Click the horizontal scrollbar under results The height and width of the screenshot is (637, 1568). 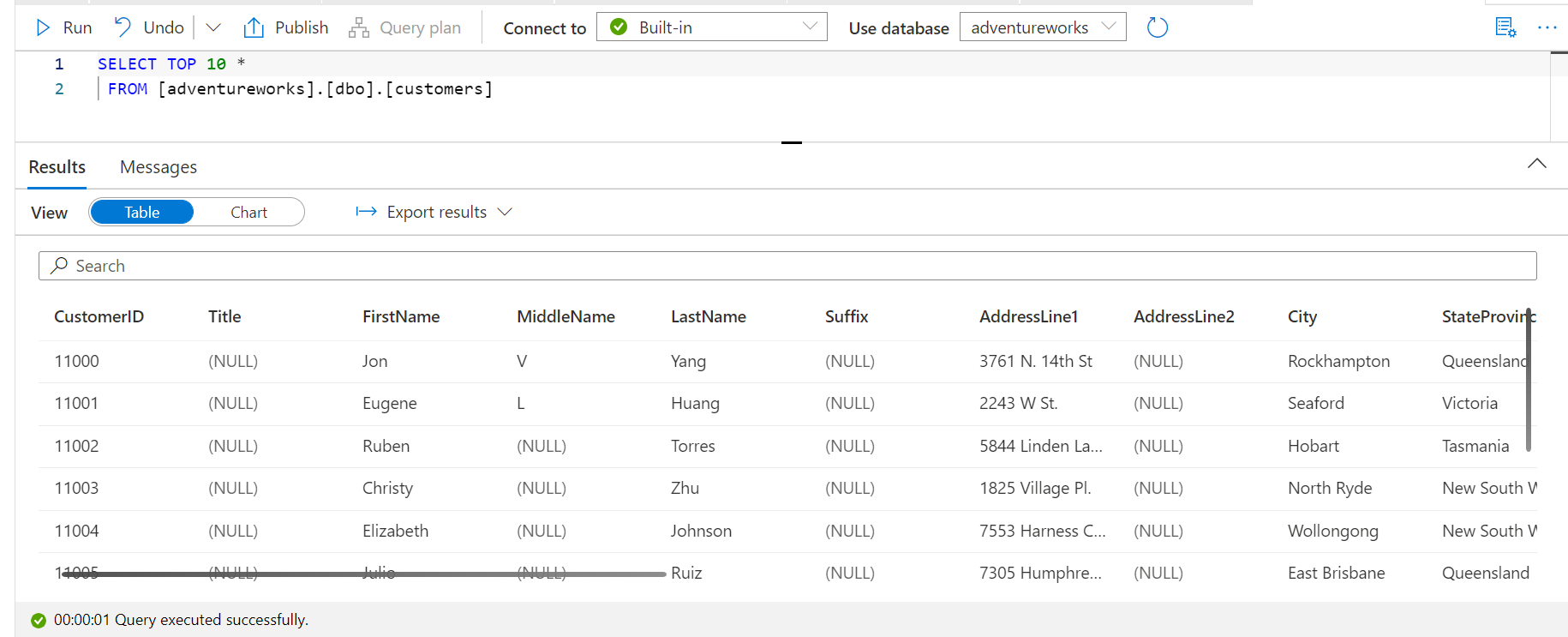(366, 574)
